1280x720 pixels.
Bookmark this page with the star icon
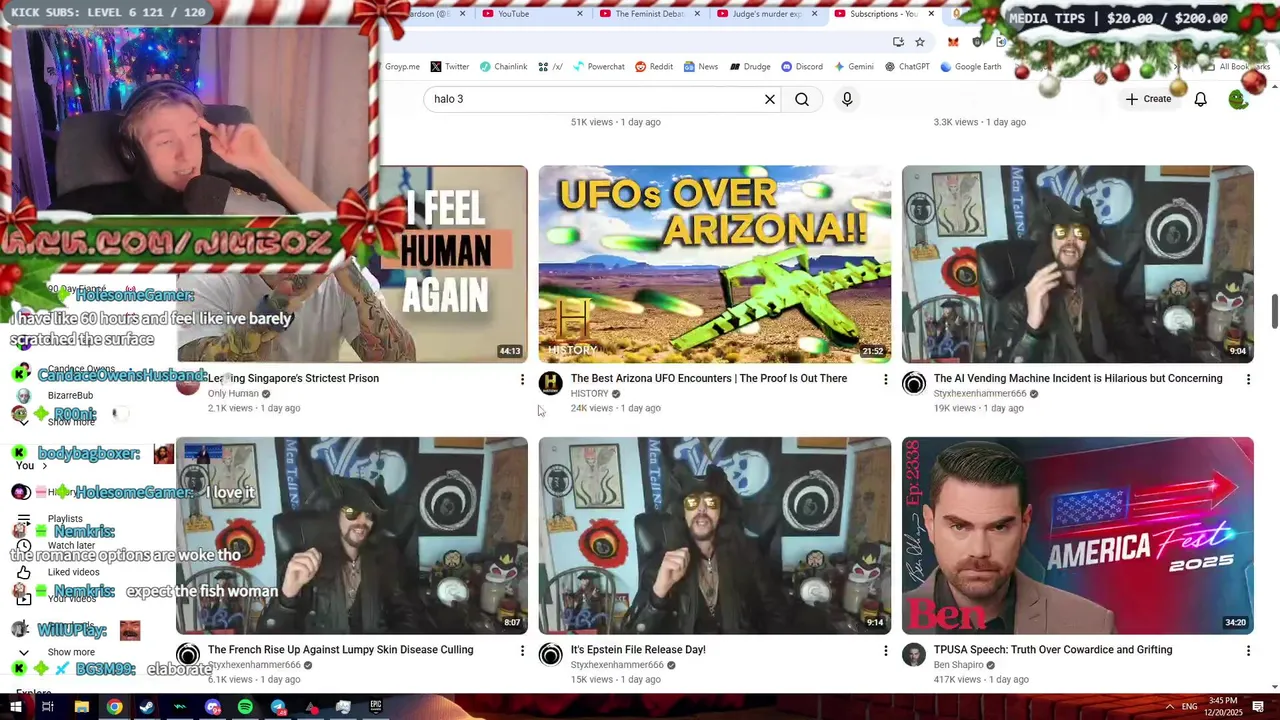[x=920, y=42]
